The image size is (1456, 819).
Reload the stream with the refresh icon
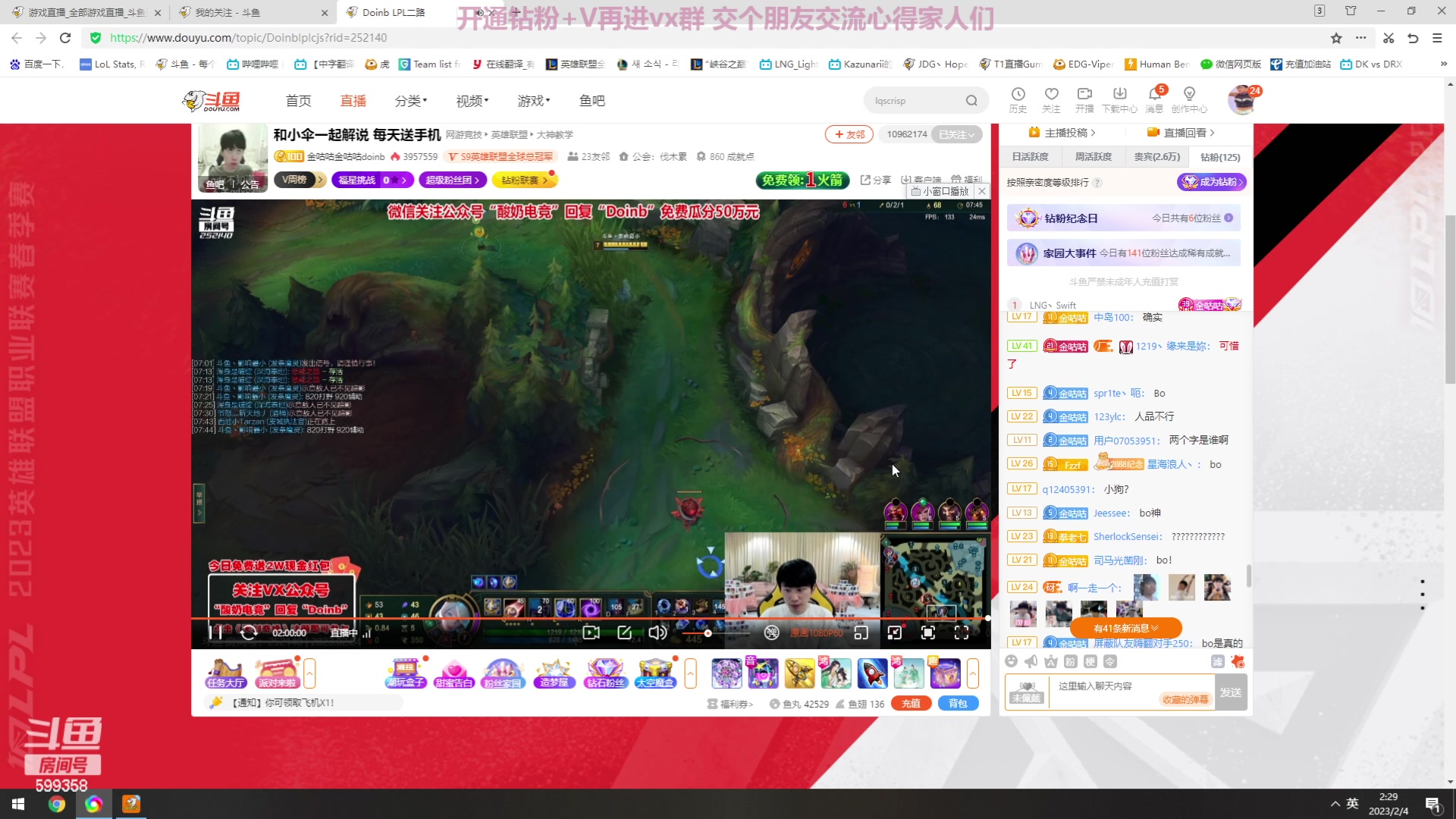click(x=249, y=632)
